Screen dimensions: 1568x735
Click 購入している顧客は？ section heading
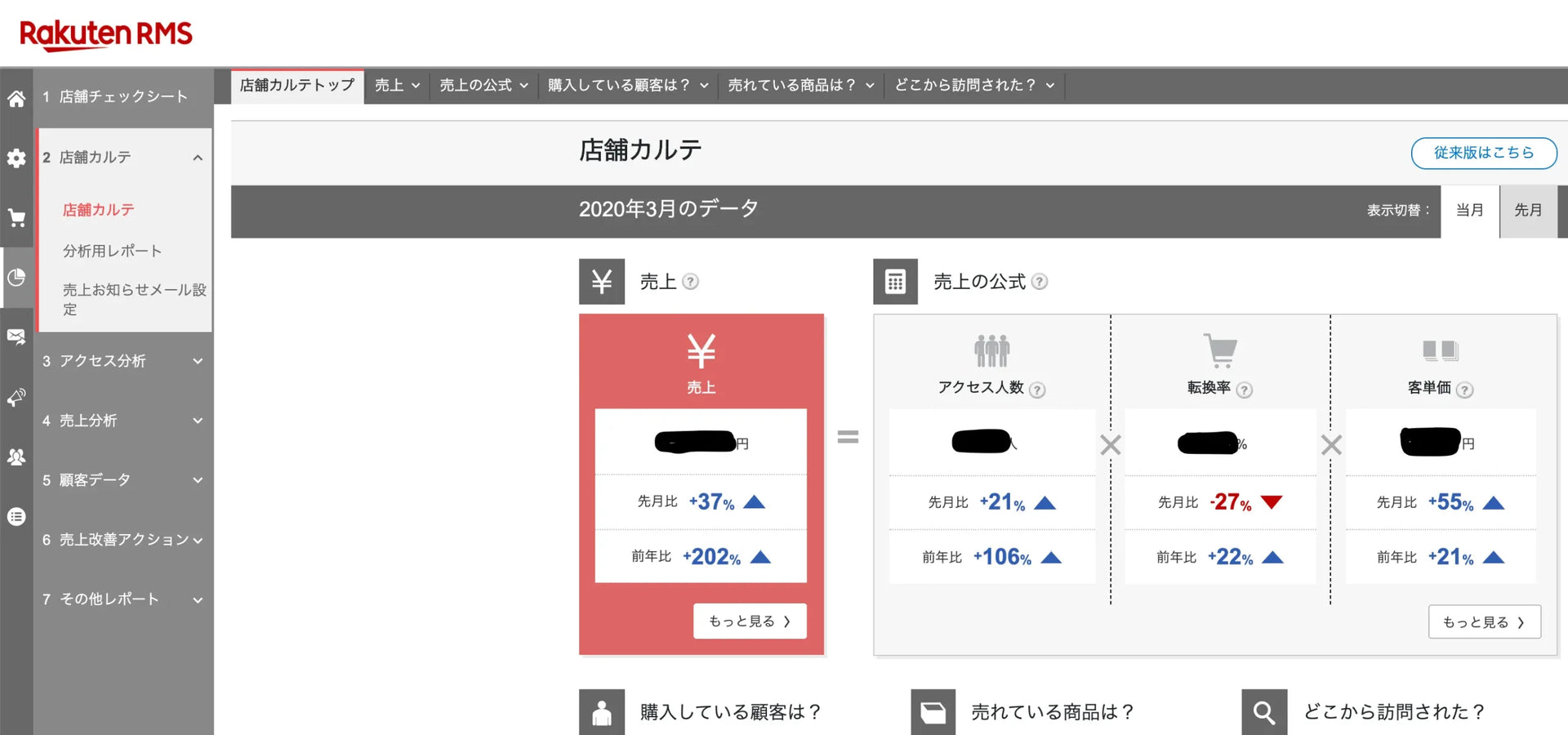(x=730, y=712)
